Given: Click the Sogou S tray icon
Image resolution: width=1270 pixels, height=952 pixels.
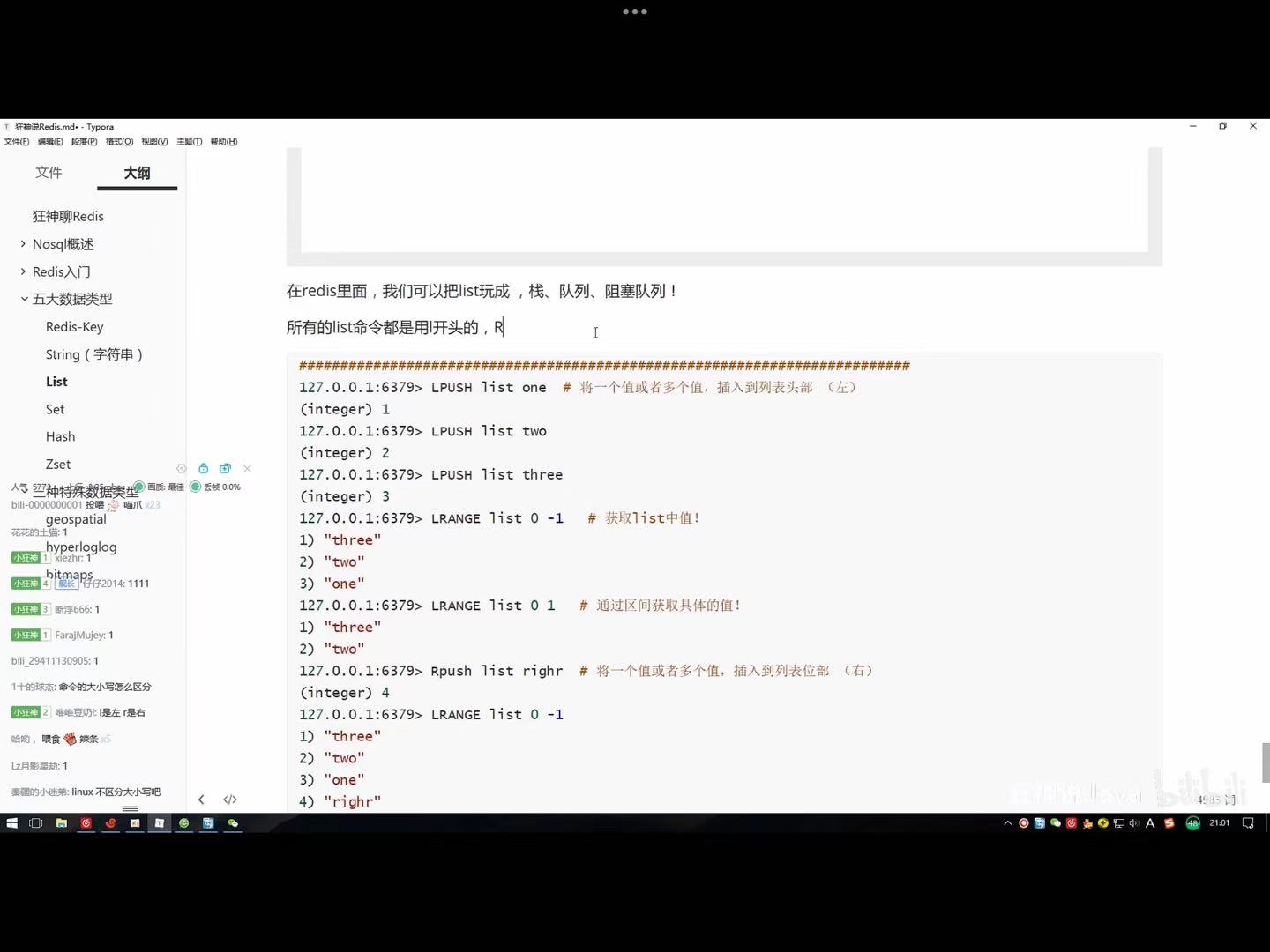Looking at the screenshot, I should coord(1169,823).
